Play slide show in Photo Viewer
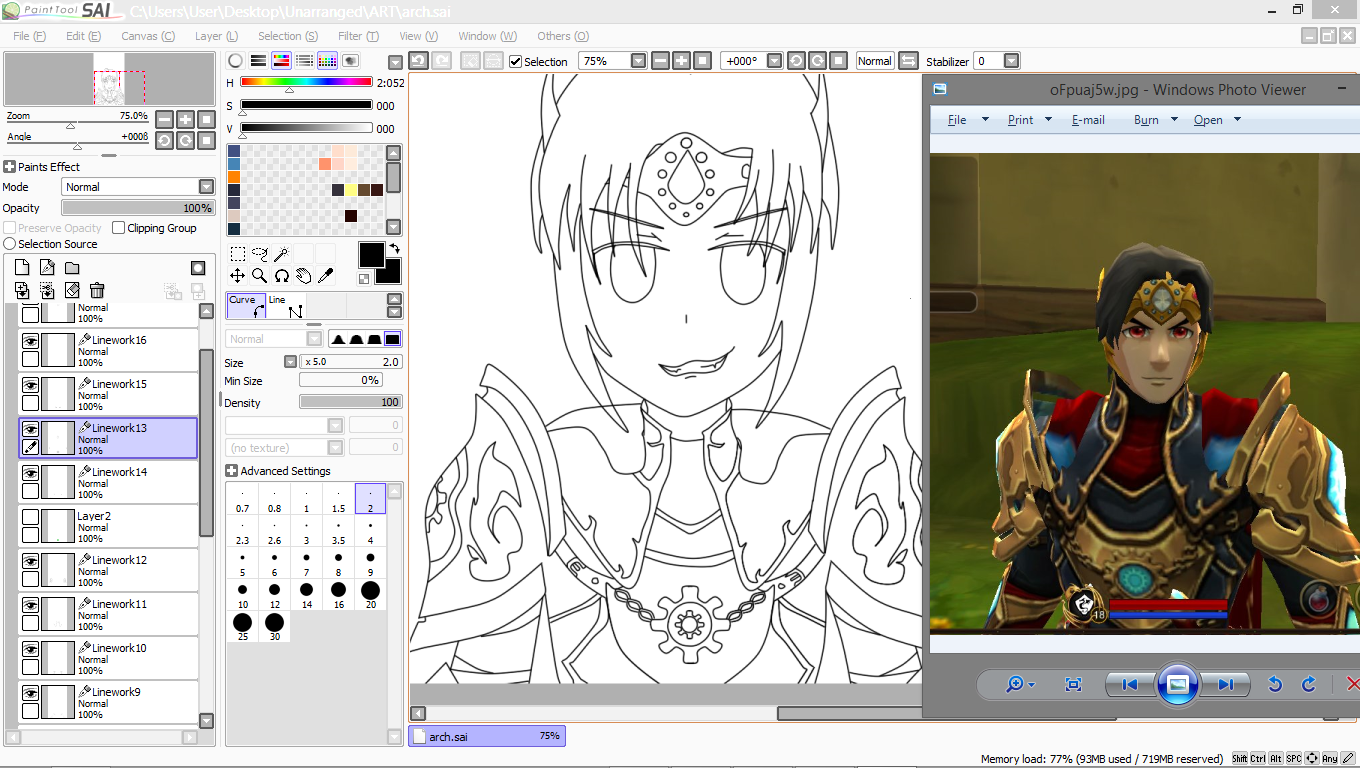The width and height of the screenshot is (1360, 768). click(x=1178, y=684)
